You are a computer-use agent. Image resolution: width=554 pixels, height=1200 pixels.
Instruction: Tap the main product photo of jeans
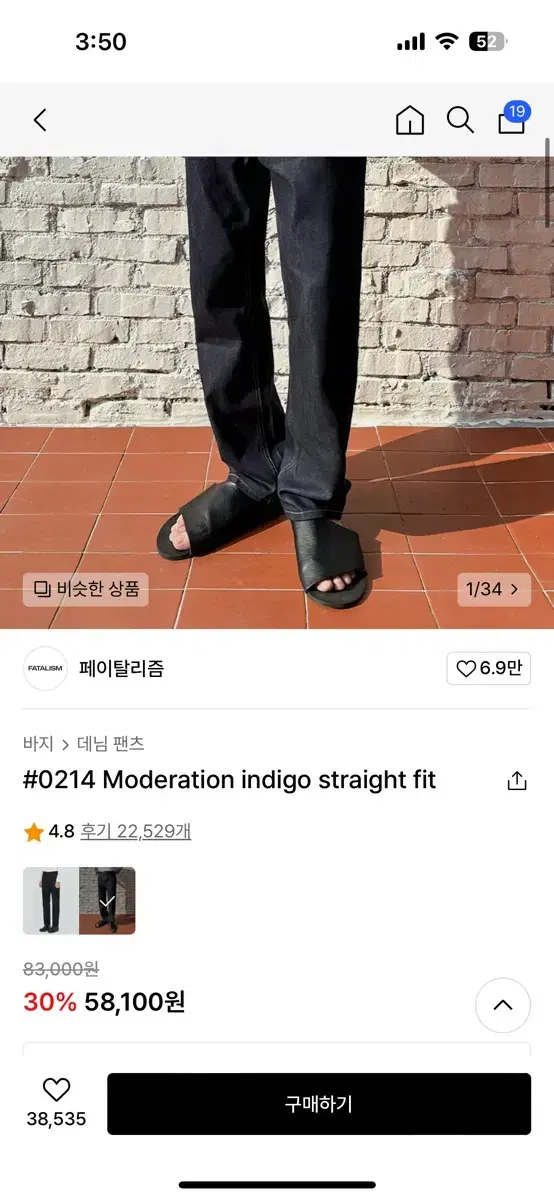[x=277, y=392]
